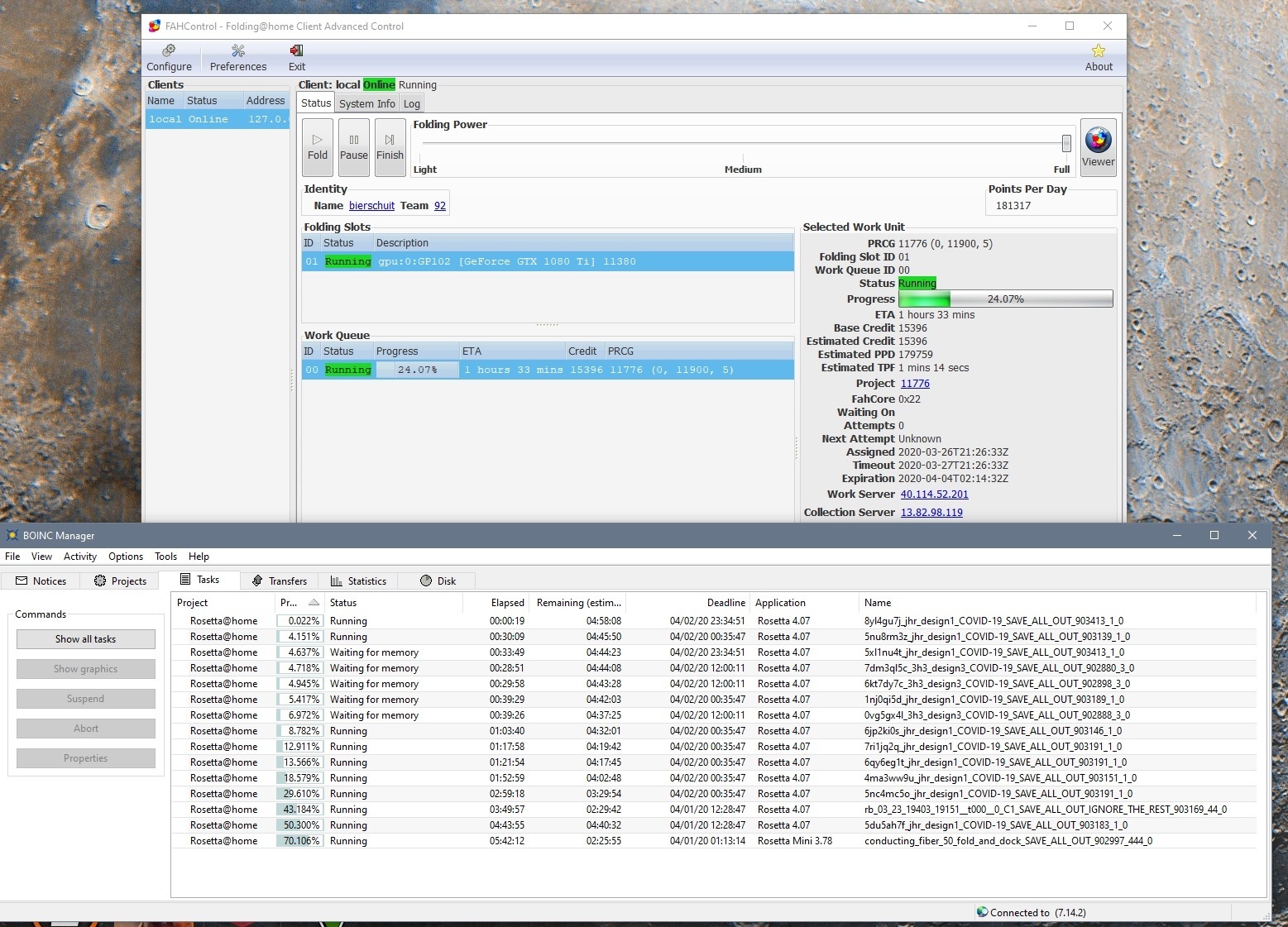Click the Abort command button
Viewport: 1288px width, 927px height.
86,729
